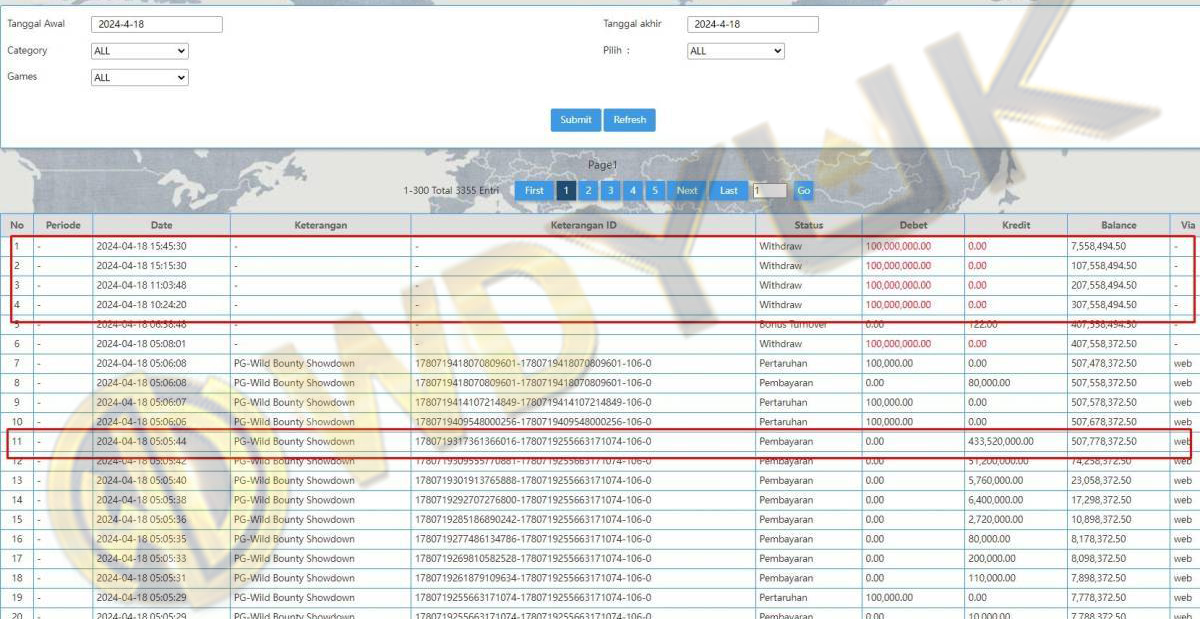Click Keterangan ID starting 1780719317361366016
The width and height of the screenshot is (1200, 619).
[x=533, y=441]
